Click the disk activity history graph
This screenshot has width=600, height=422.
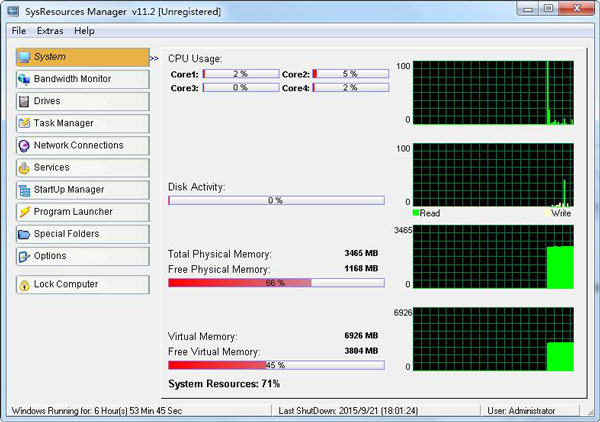[493, 175]
